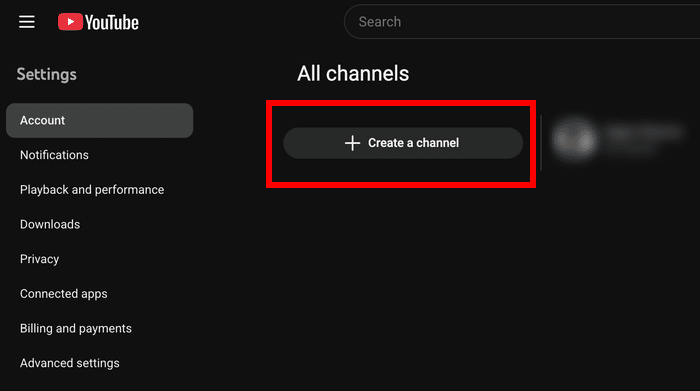Click the Settings sidebar title
This screenshot has width=700, height=391.
pos(46,75)
